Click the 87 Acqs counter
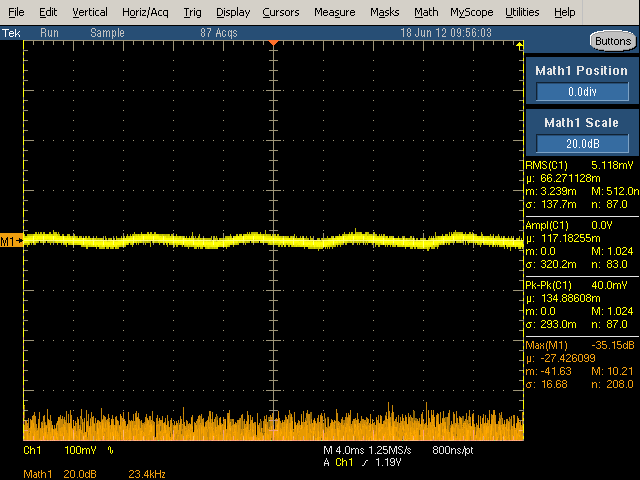640x480 pixels. [219, 33]
